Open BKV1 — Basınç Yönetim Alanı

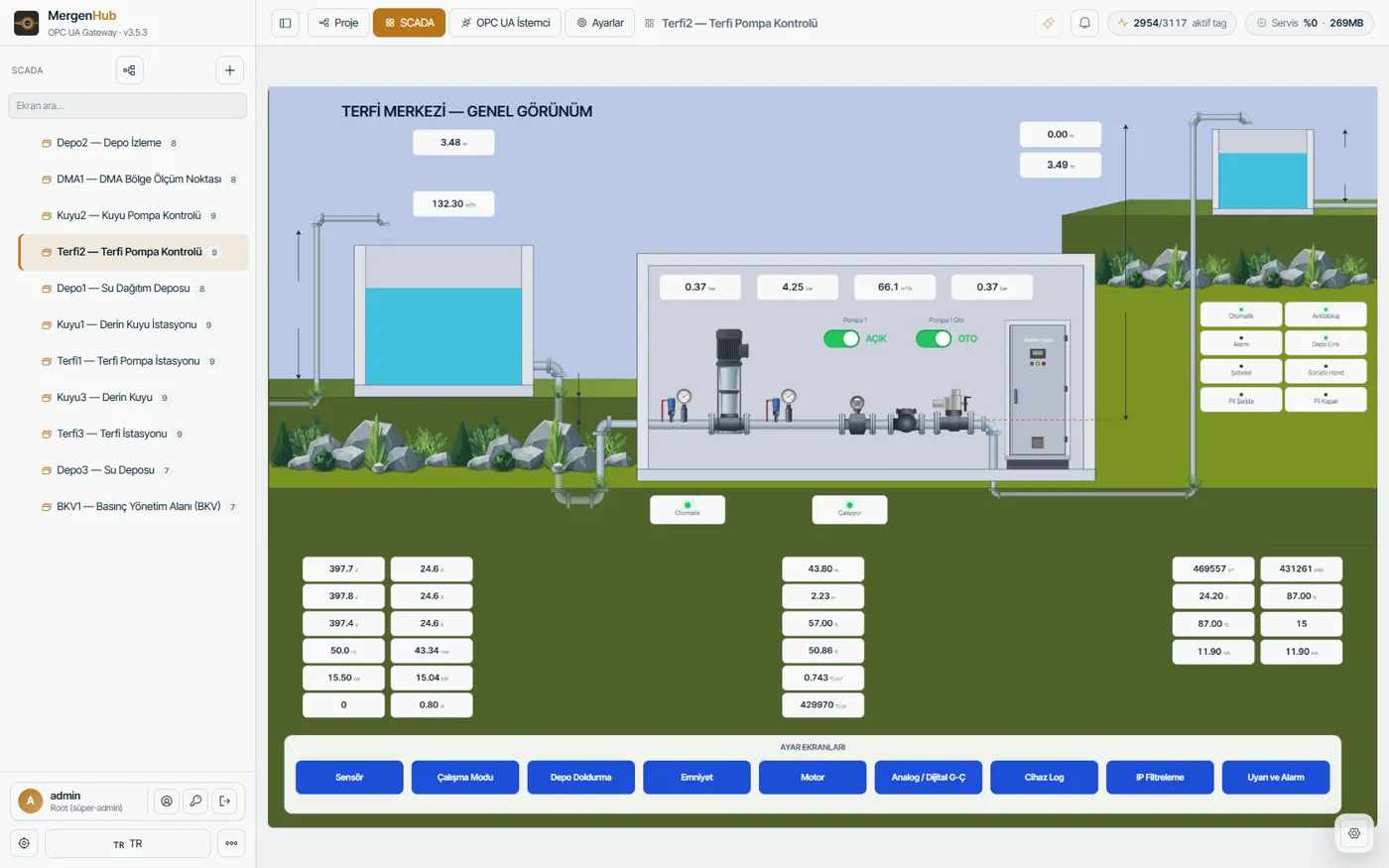tap(133, 507)
